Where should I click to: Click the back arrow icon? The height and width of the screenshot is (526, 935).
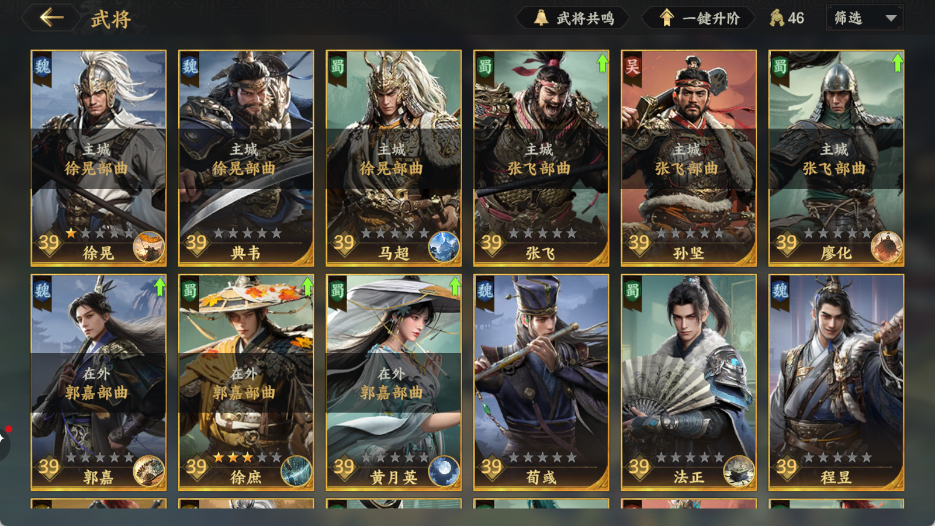click(51, 17)
